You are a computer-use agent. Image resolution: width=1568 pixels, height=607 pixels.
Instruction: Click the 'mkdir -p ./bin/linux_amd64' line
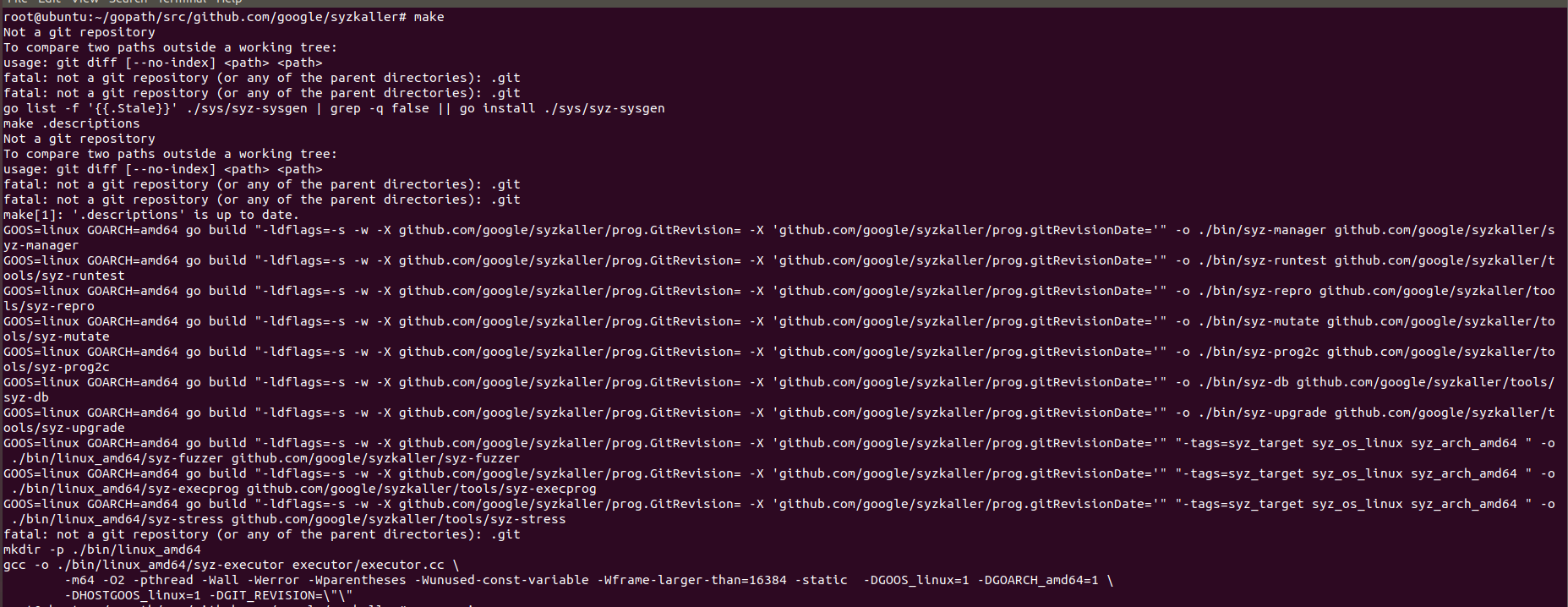coord(102,550)
